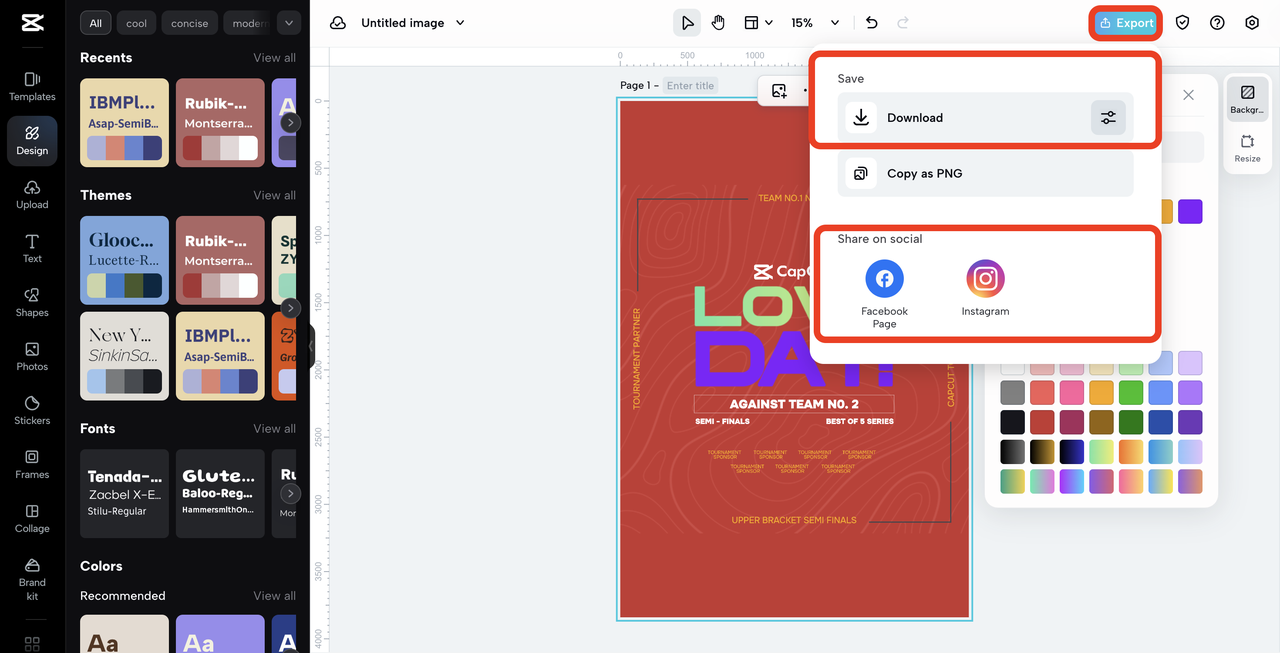Viewport: 1280px width, 653px height.
Task: Select the pointer selection tool
Action: 687,23
